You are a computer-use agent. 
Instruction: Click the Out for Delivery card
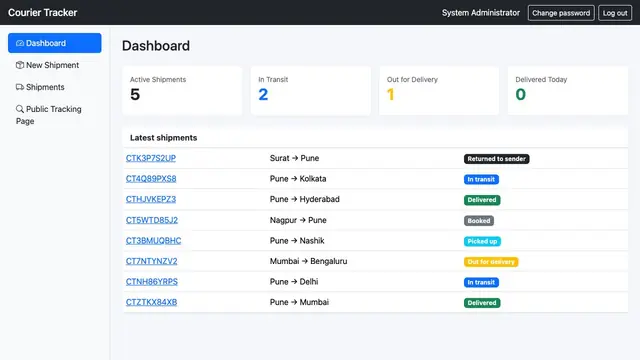439,91
